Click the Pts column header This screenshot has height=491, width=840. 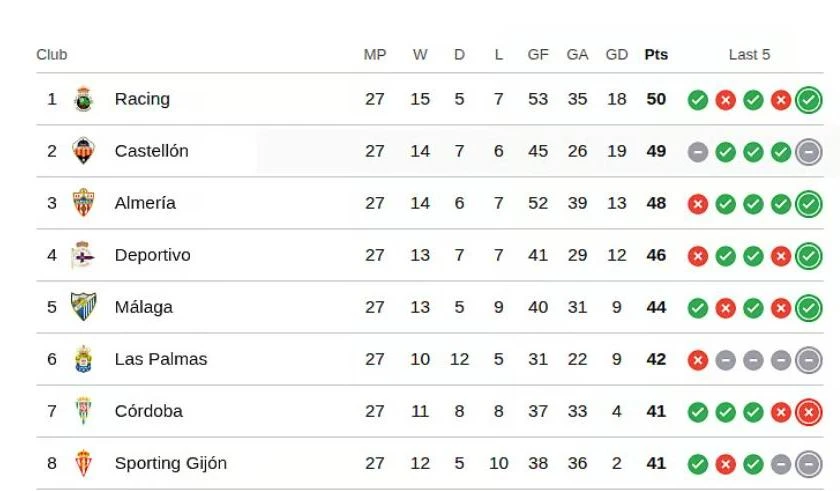[x=656, y=55]
